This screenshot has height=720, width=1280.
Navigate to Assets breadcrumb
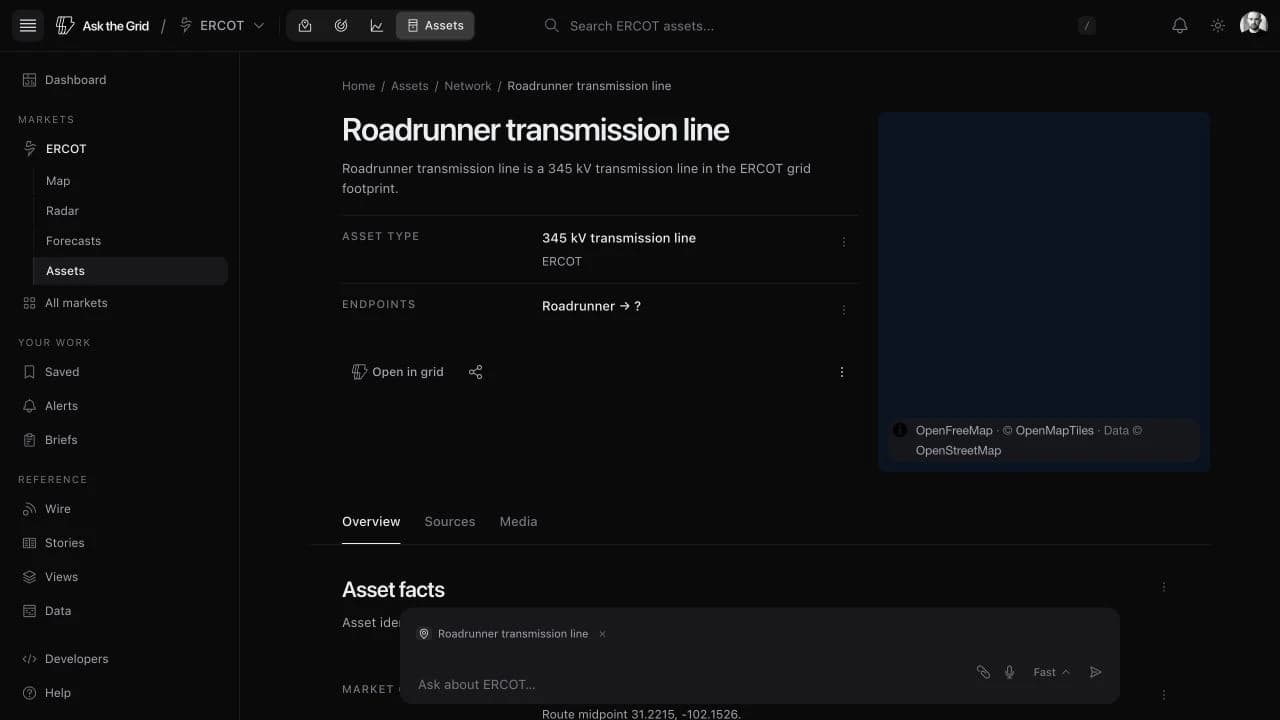pyautogui.click(x=409, y=86)
